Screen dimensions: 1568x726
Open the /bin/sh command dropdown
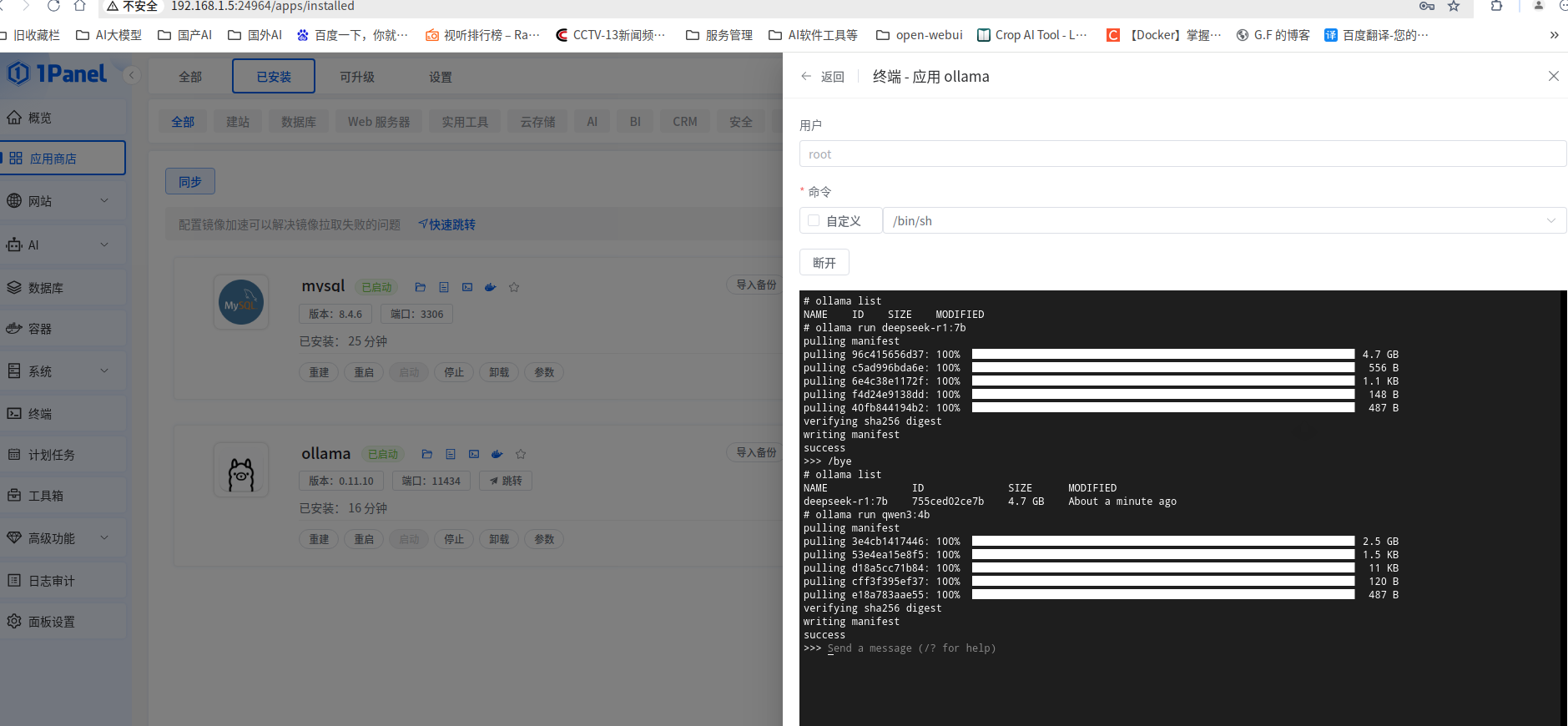pyautogui.click(x=1224, y=220)
